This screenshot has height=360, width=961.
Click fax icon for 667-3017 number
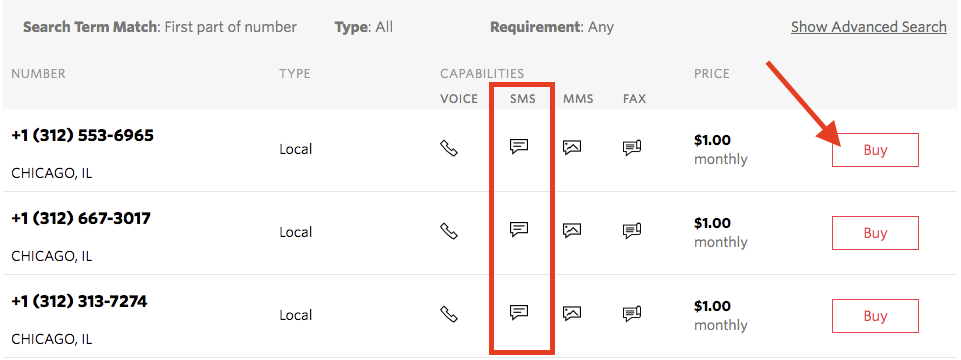coord(632,231)
